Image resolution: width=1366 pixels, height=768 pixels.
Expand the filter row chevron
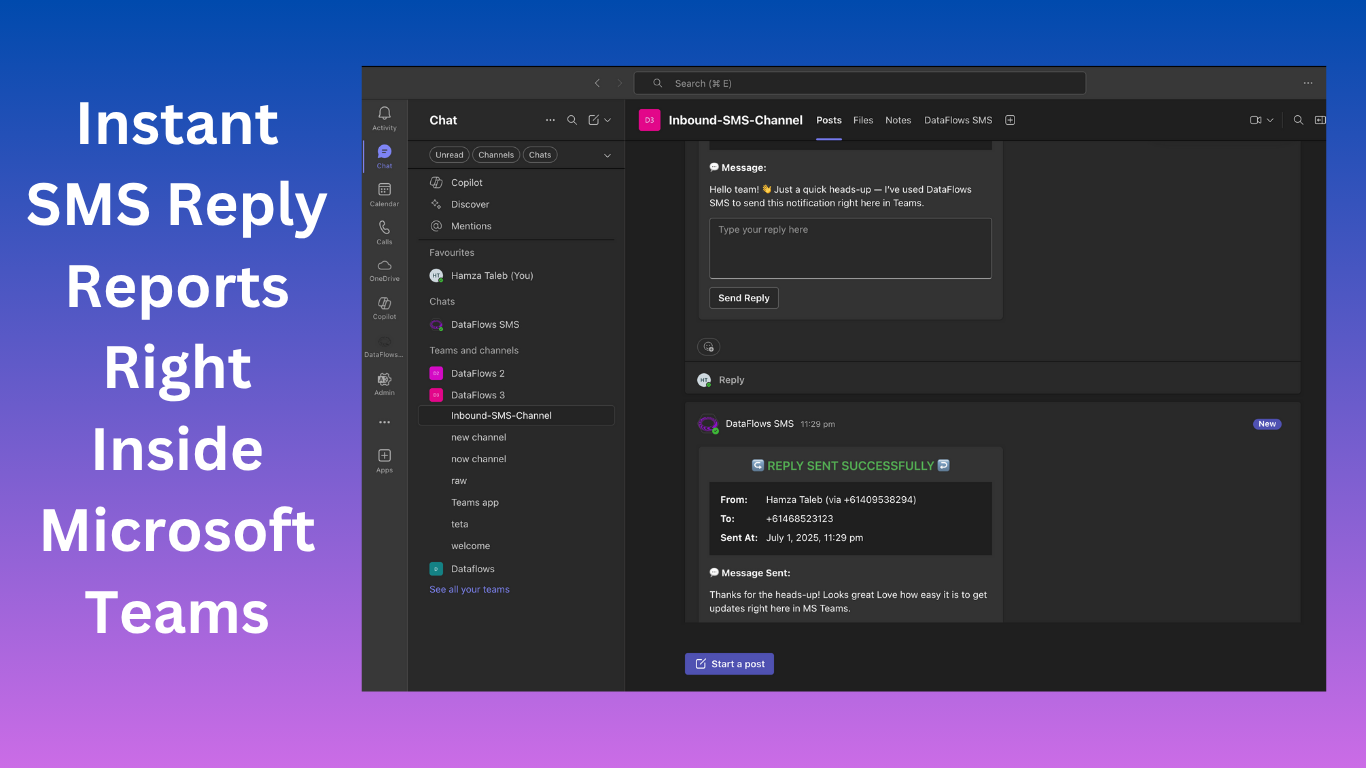(x=607, y=155)
